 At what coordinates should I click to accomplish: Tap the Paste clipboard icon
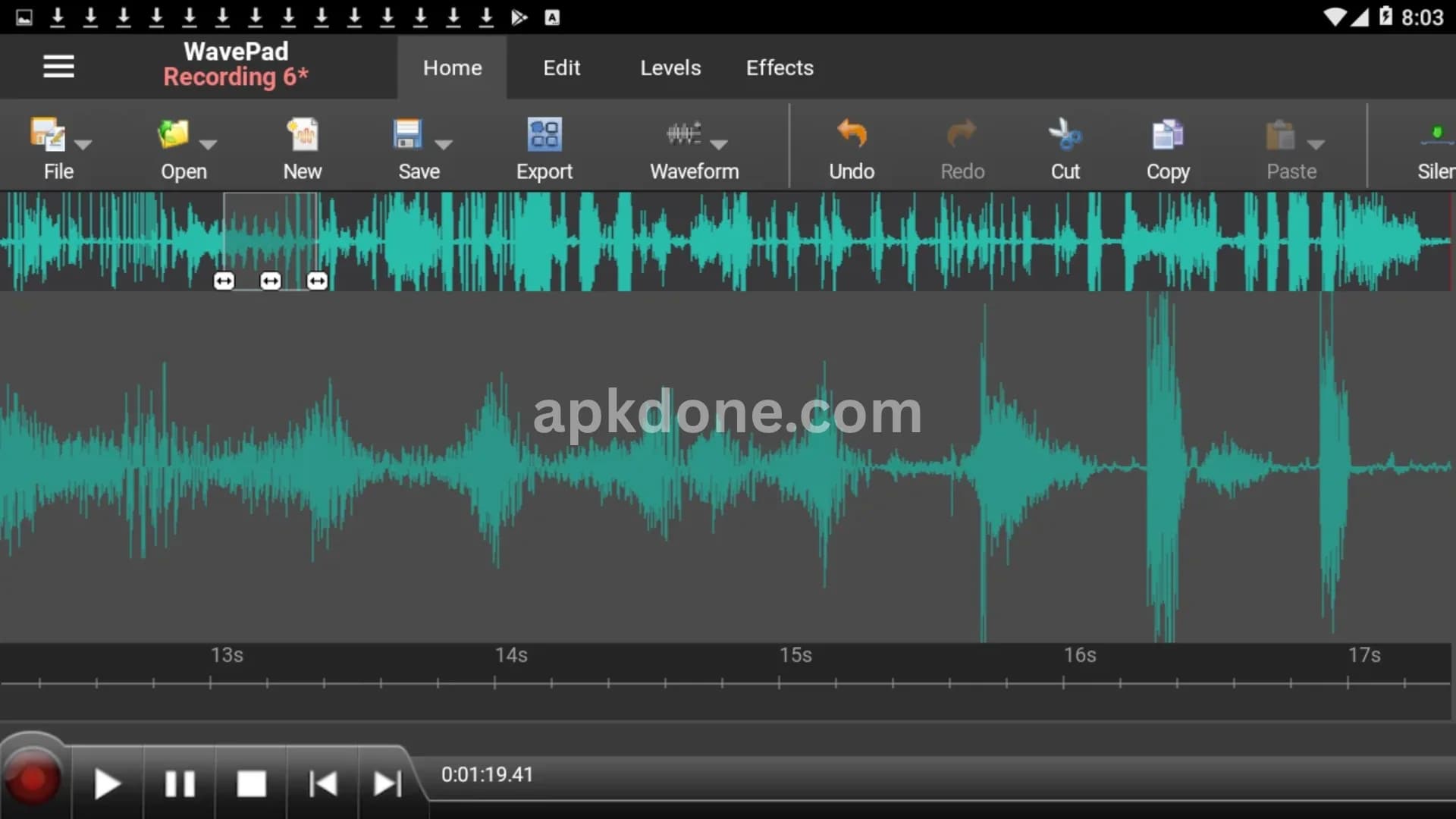click(x=1280, y=135)
